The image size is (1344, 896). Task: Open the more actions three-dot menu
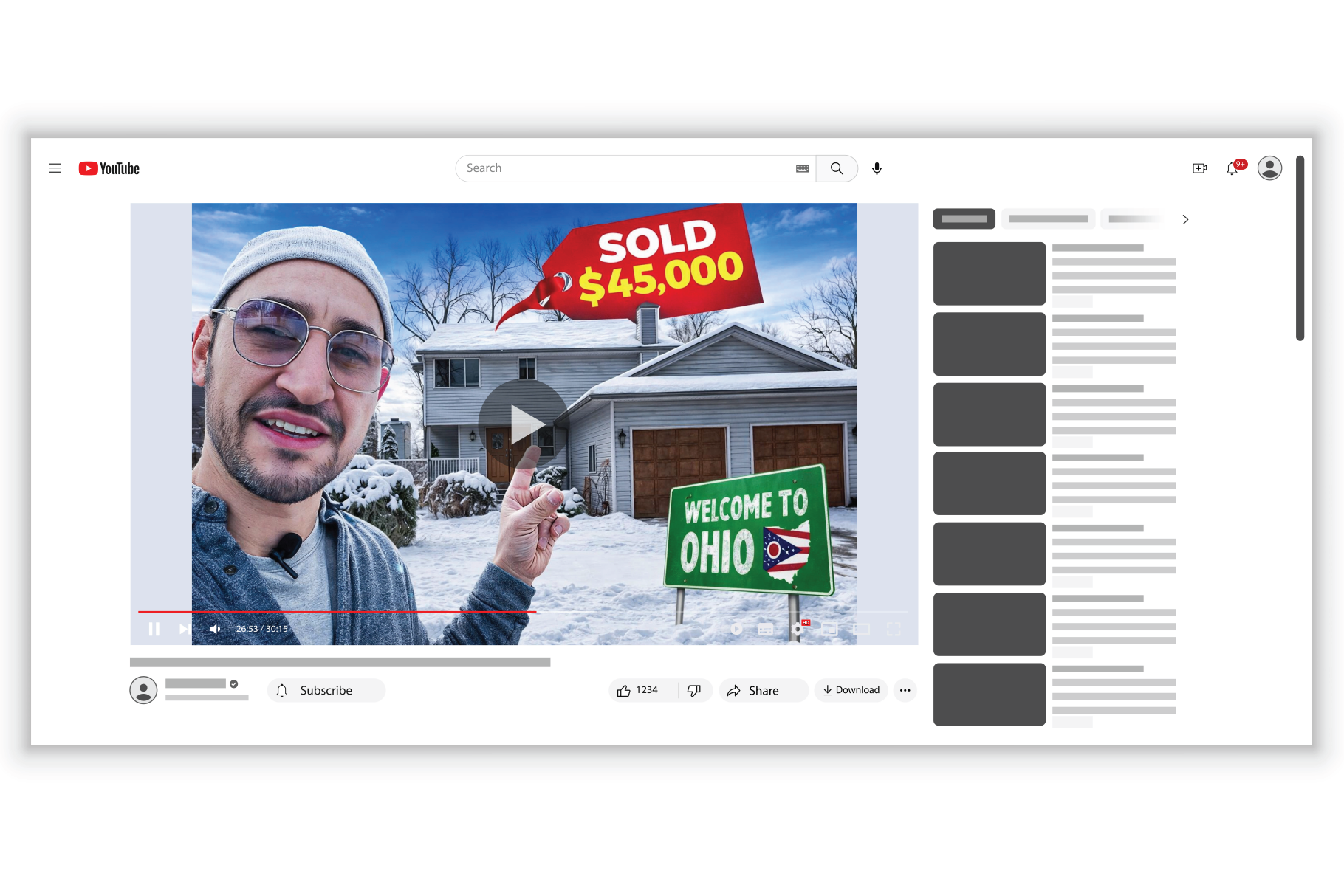click(x=905, y=690)
